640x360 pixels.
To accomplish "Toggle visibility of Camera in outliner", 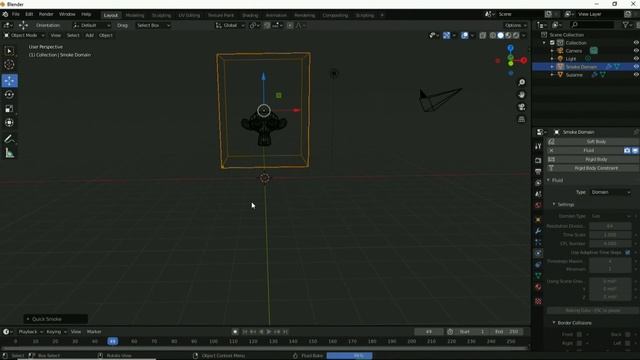I will pos(636,51).
